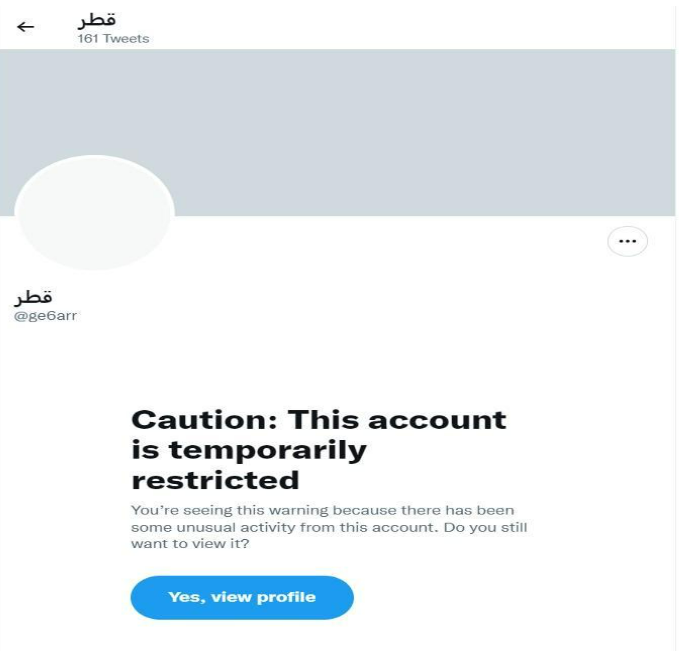
Task: Click 'You're seeing this warning' text line
Action: click(x=230, y=510)
